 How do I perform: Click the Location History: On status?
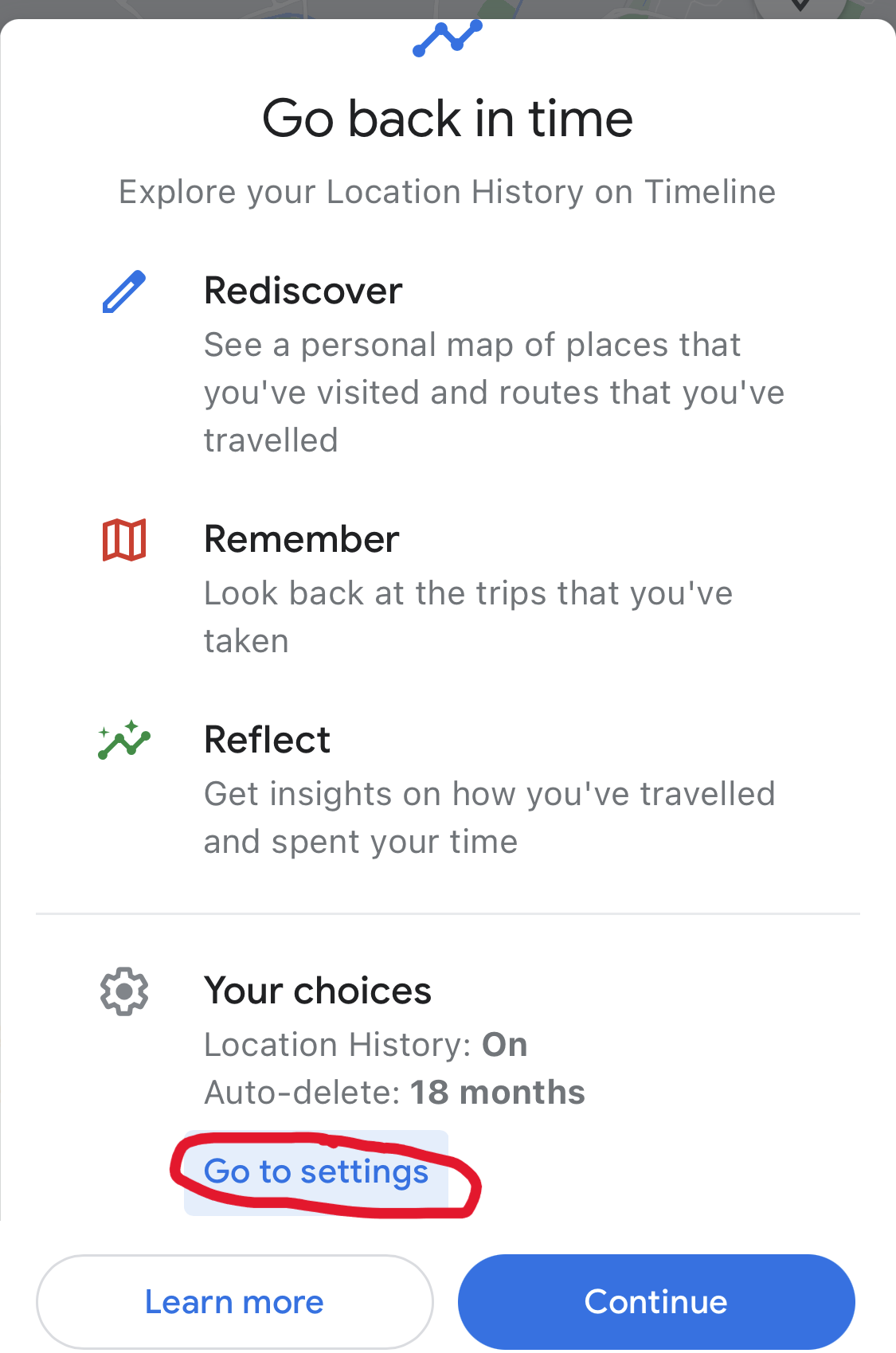click(366, 1045)
